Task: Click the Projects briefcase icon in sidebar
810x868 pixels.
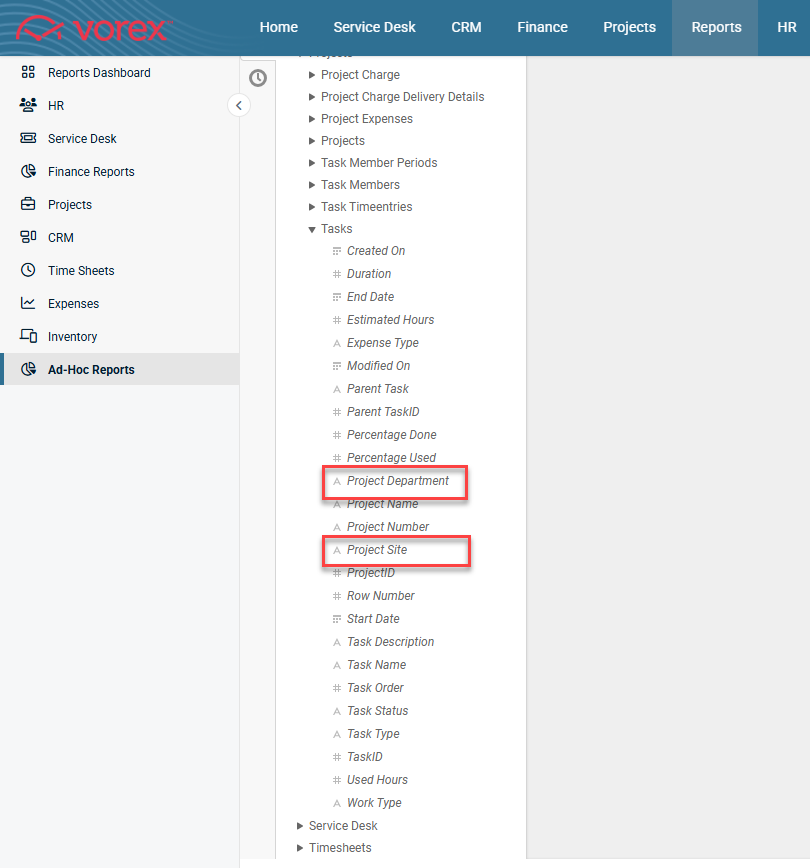Action: pos(28,205)
